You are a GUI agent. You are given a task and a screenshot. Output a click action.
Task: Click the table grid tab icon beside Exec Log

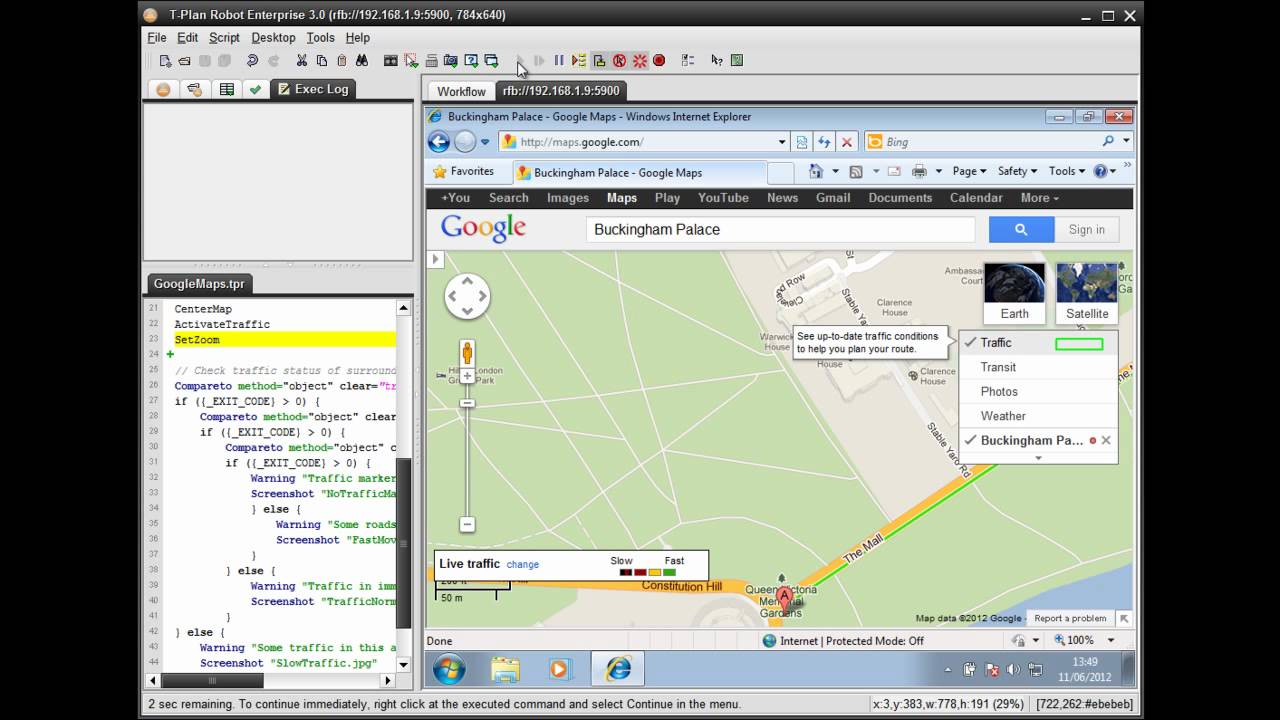227,89
